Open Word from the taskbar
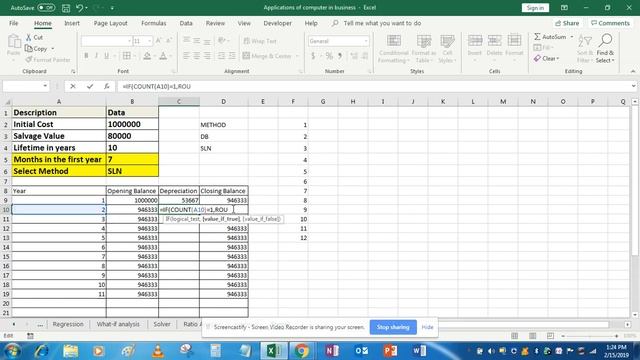Screen dimensions: 640x360 [419, 351]
